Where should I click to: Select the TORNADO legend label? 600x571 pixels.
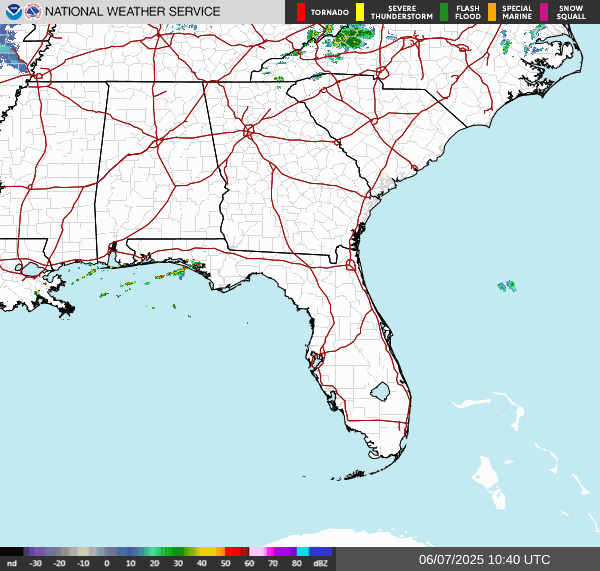tap(329, 13)
